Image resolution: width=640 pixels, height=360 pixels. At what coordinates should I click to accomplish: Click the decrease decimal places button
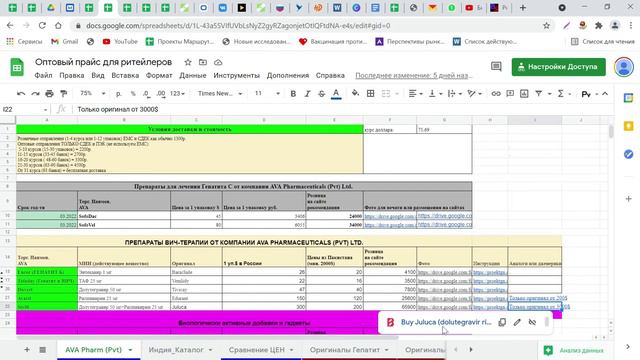coord(147,94)
